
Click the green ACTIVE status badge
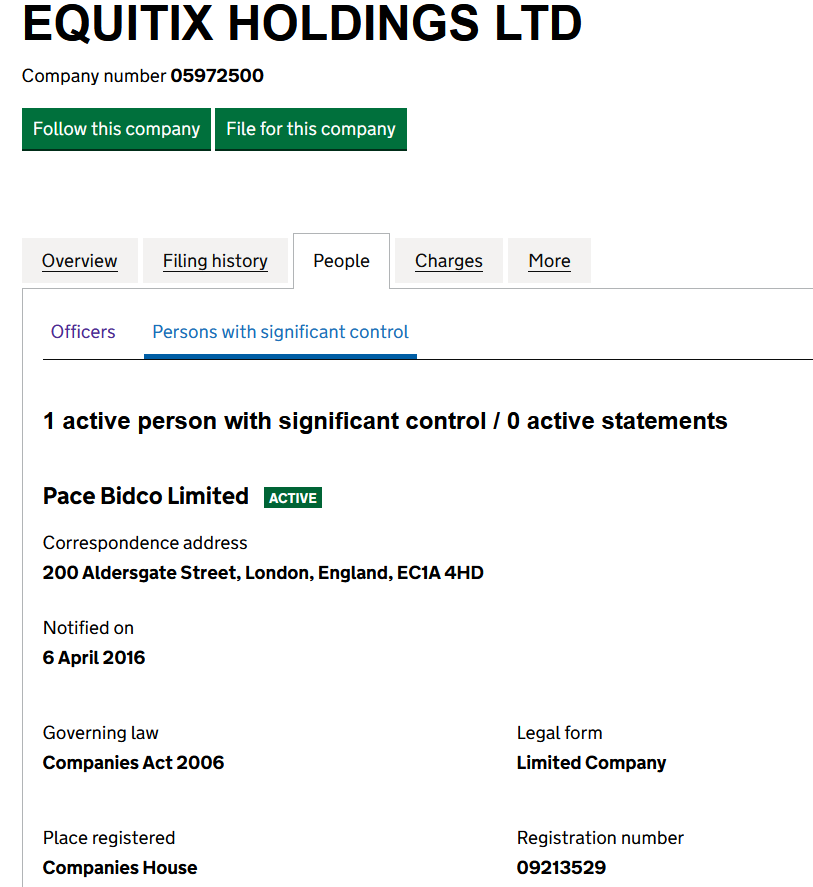[x=292, y=497]
